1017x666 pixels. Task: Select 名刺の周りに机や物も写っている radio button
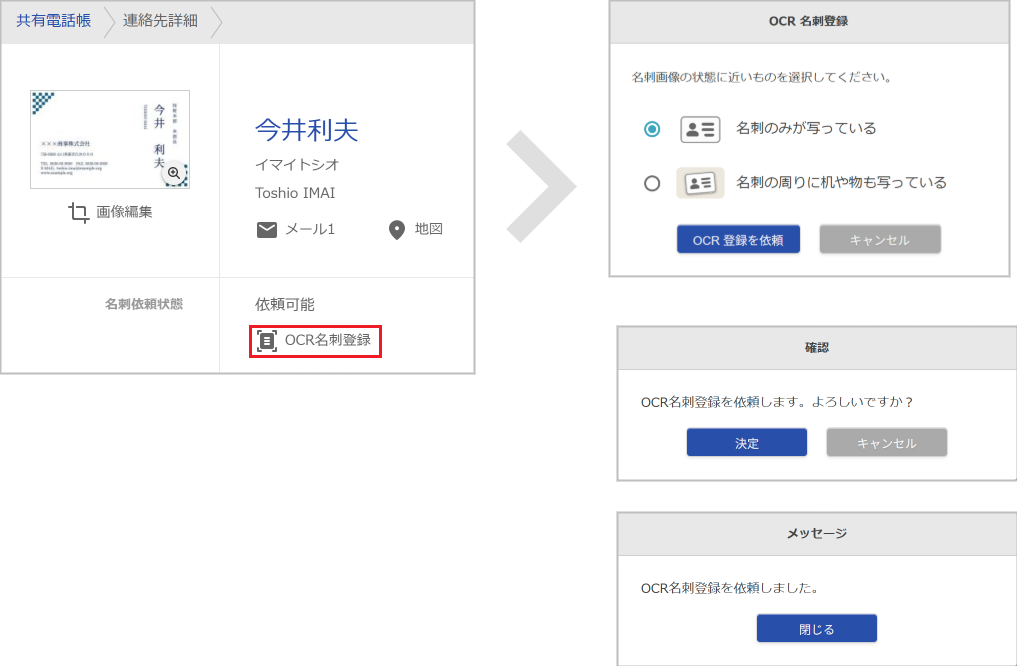pos(652,184)
